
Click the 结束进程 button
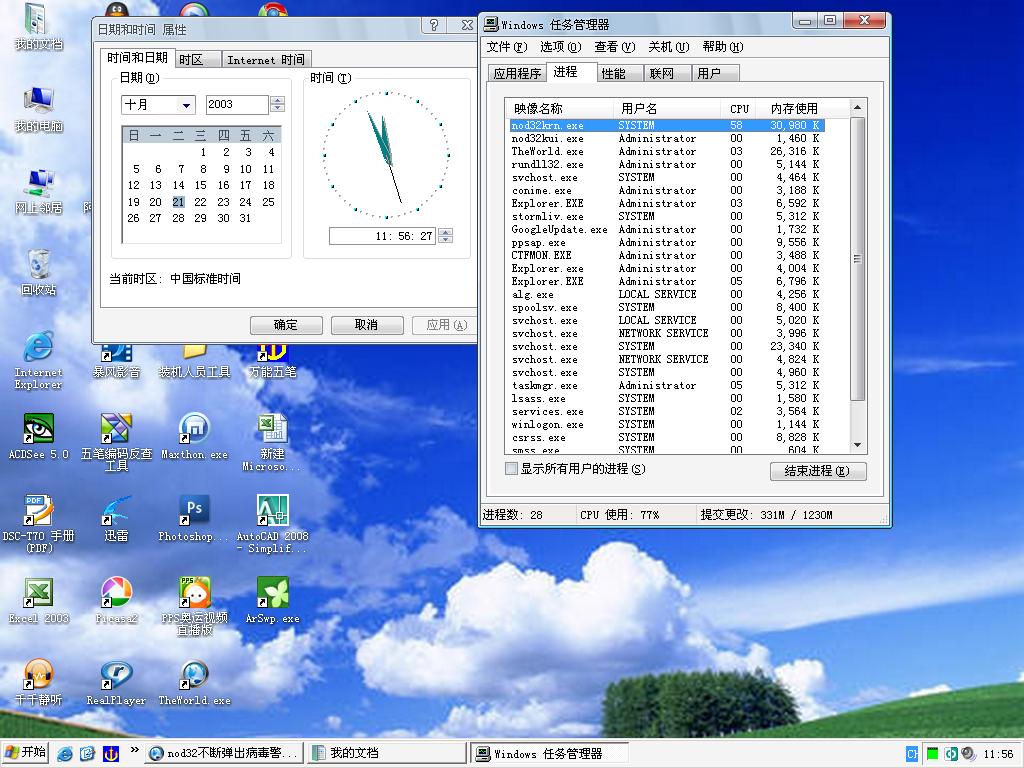(817, 471)
